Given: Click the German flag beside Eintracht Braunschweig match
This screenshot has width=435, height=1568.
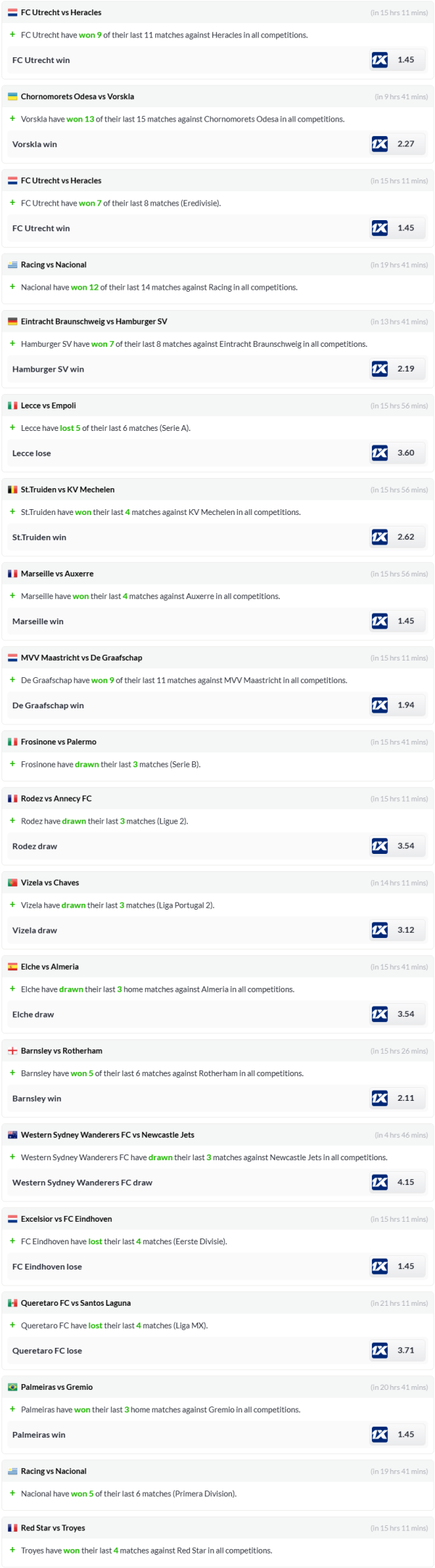Looking at the screenshot, I should pos(12,322).
